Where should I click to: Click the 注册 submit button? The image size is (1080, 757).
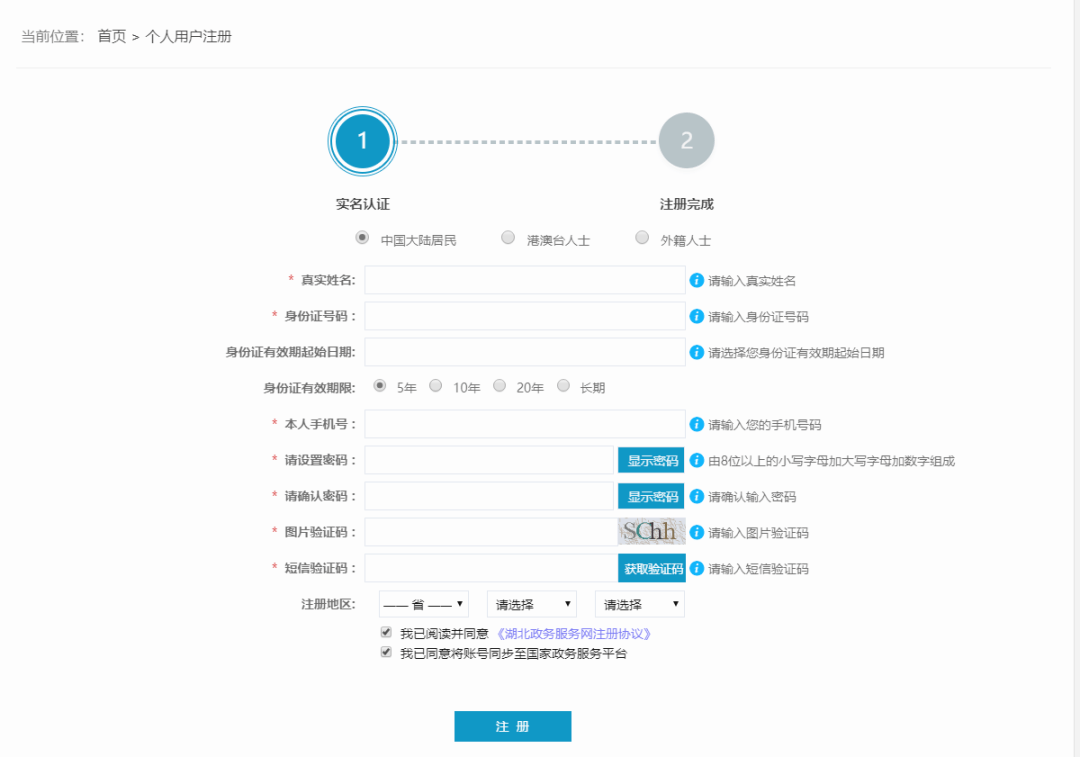click(x=512, y=726)
